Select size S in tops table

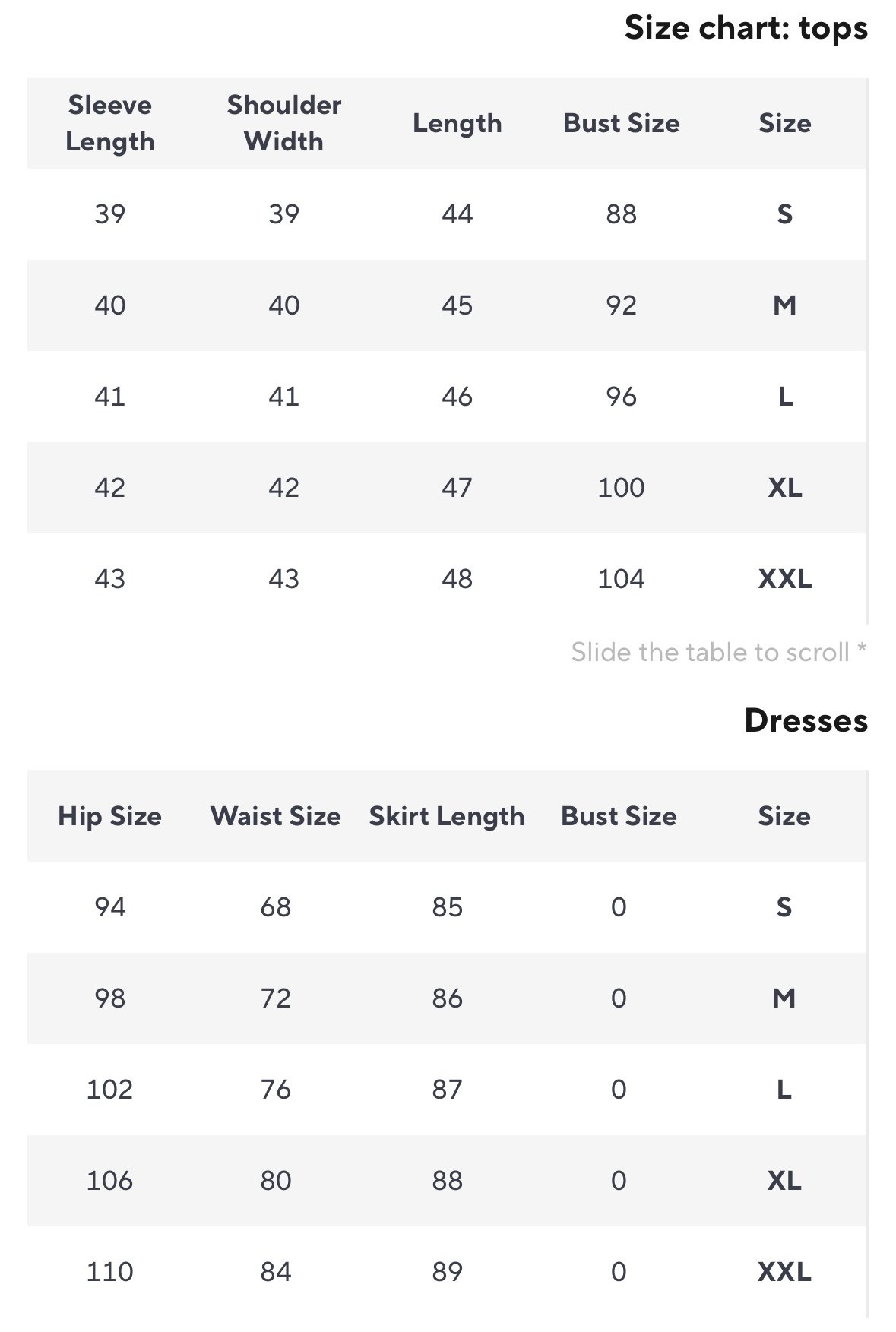pyautogui.click(x=784, y=214)
